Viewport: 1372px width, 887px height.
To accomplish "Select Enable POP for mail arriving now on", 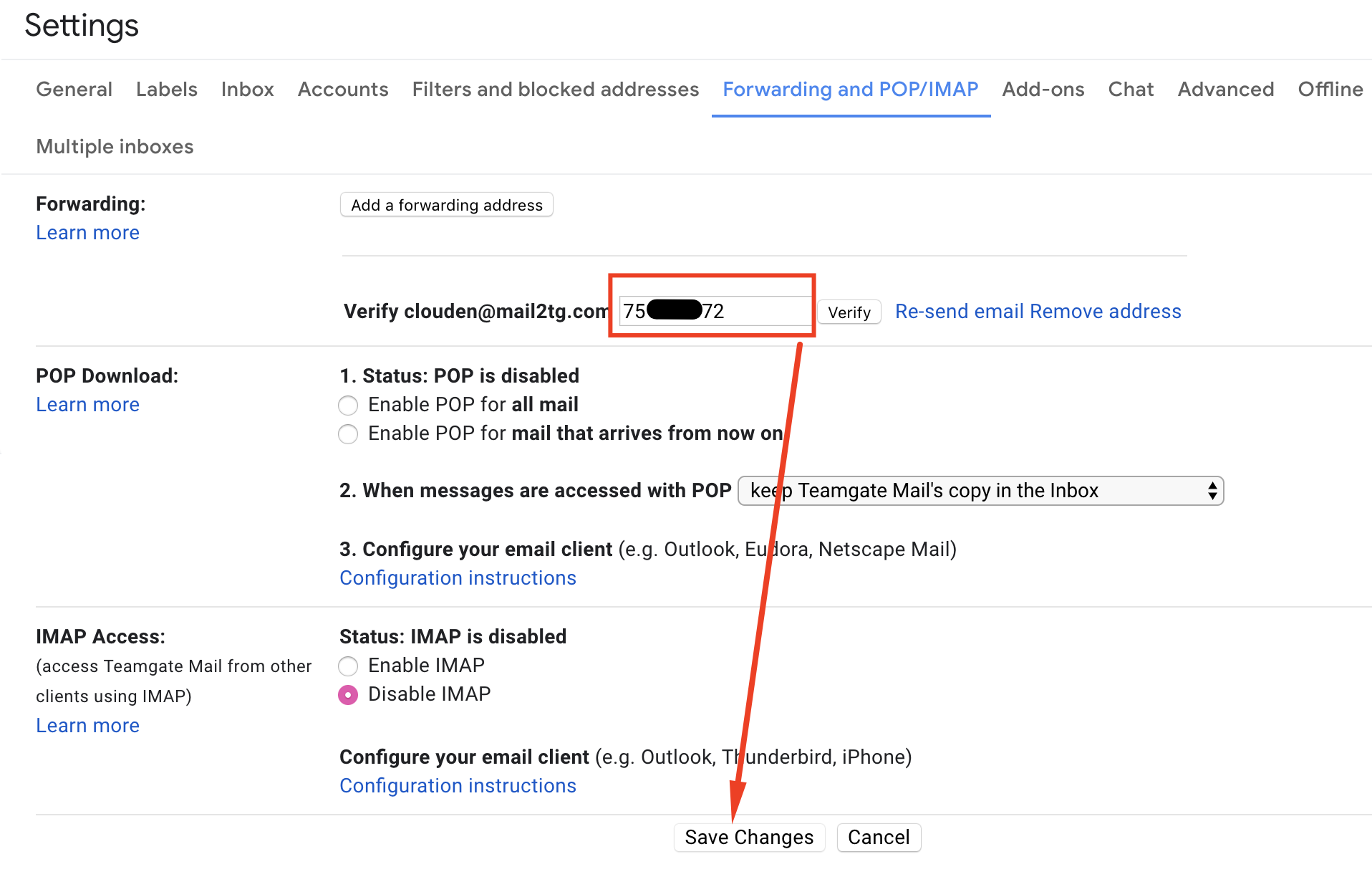I will 348,434.
